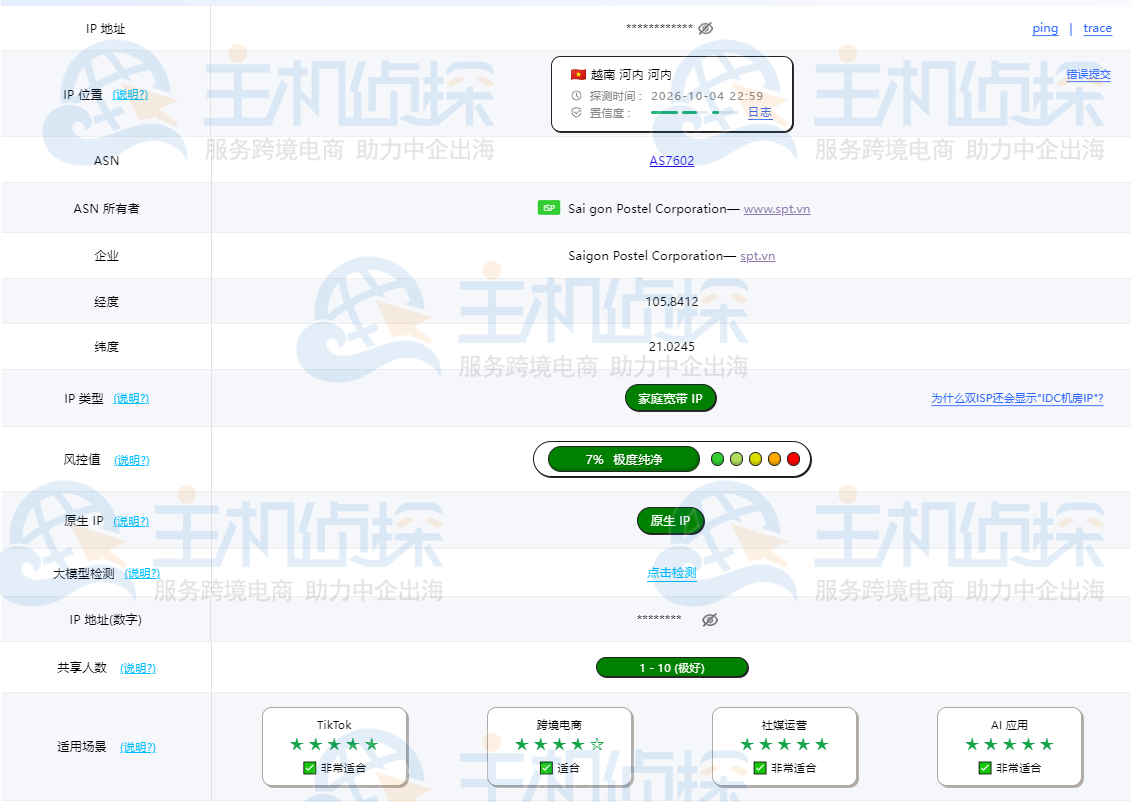
Task: Click green ISP badge icon
Action: coord(549,208)
